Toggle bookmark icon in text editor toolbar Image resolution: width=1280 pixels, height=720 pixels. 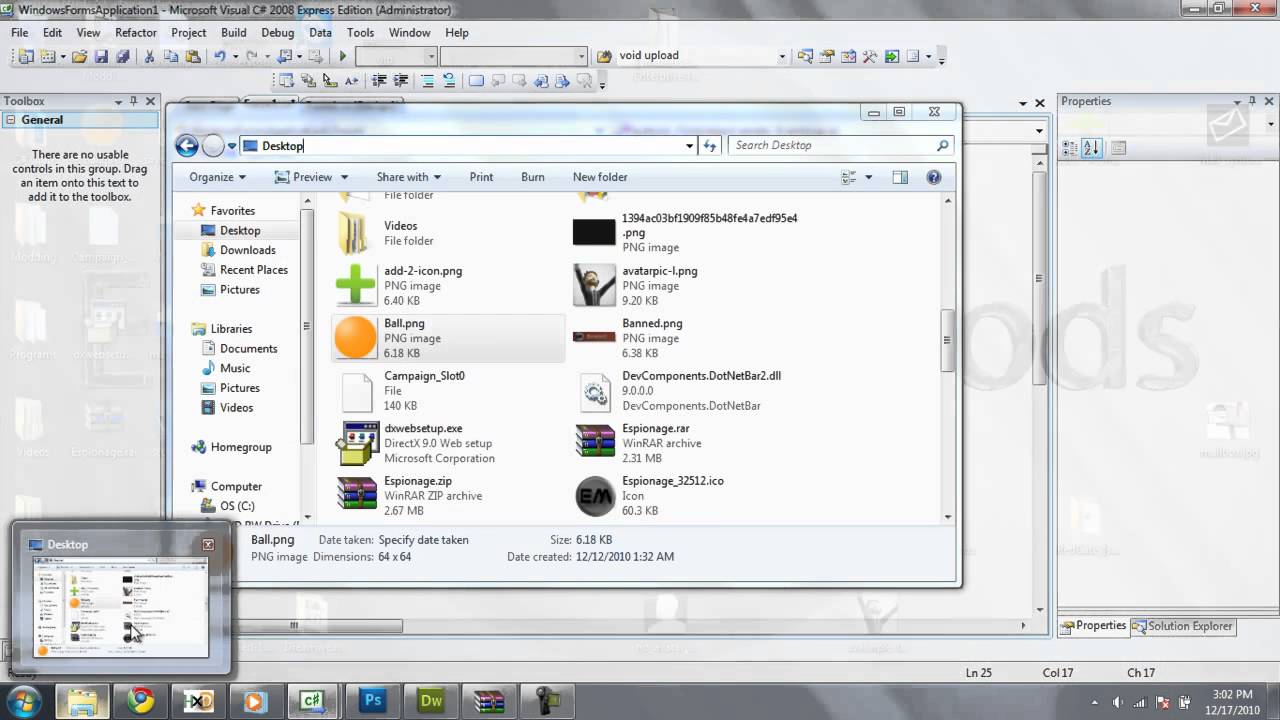475,81
